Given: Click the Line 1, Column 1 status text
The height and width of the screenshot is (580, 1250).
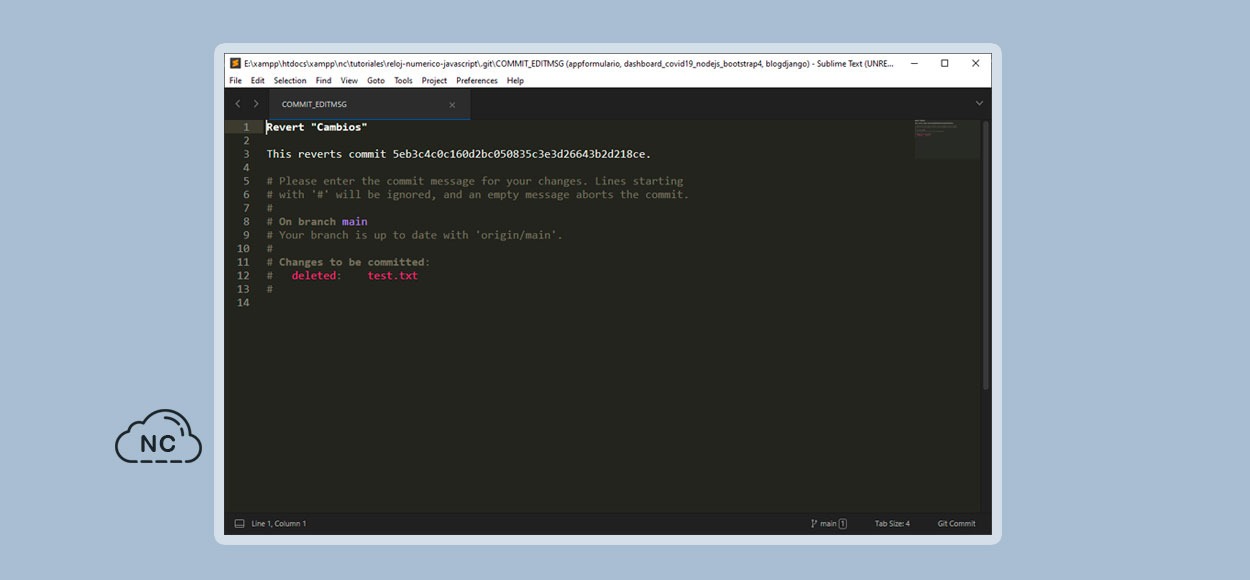Looking at the screenshot, I should click(279, 524).
